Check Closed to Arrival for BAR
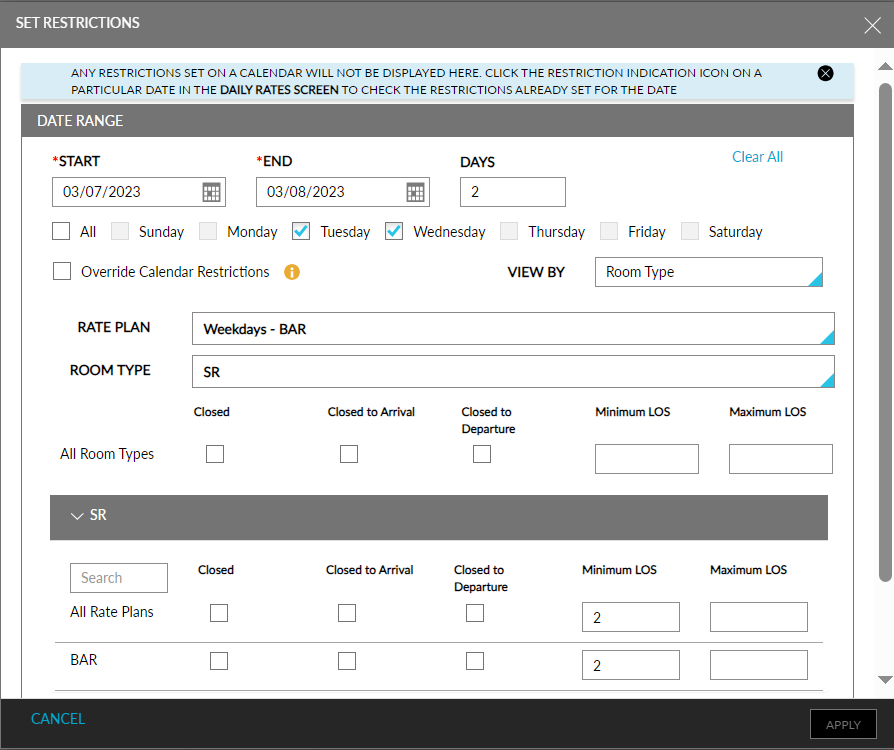 (347, 661)
